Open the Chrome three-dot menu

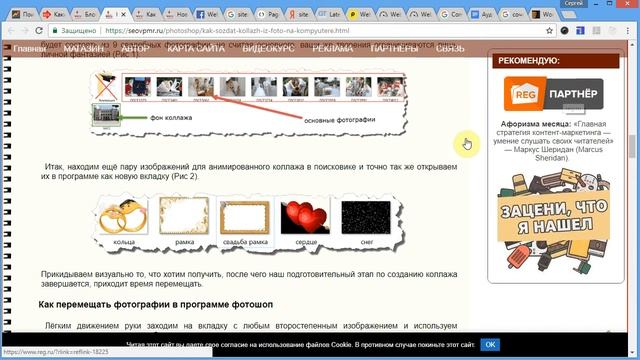tap(628, 31)
